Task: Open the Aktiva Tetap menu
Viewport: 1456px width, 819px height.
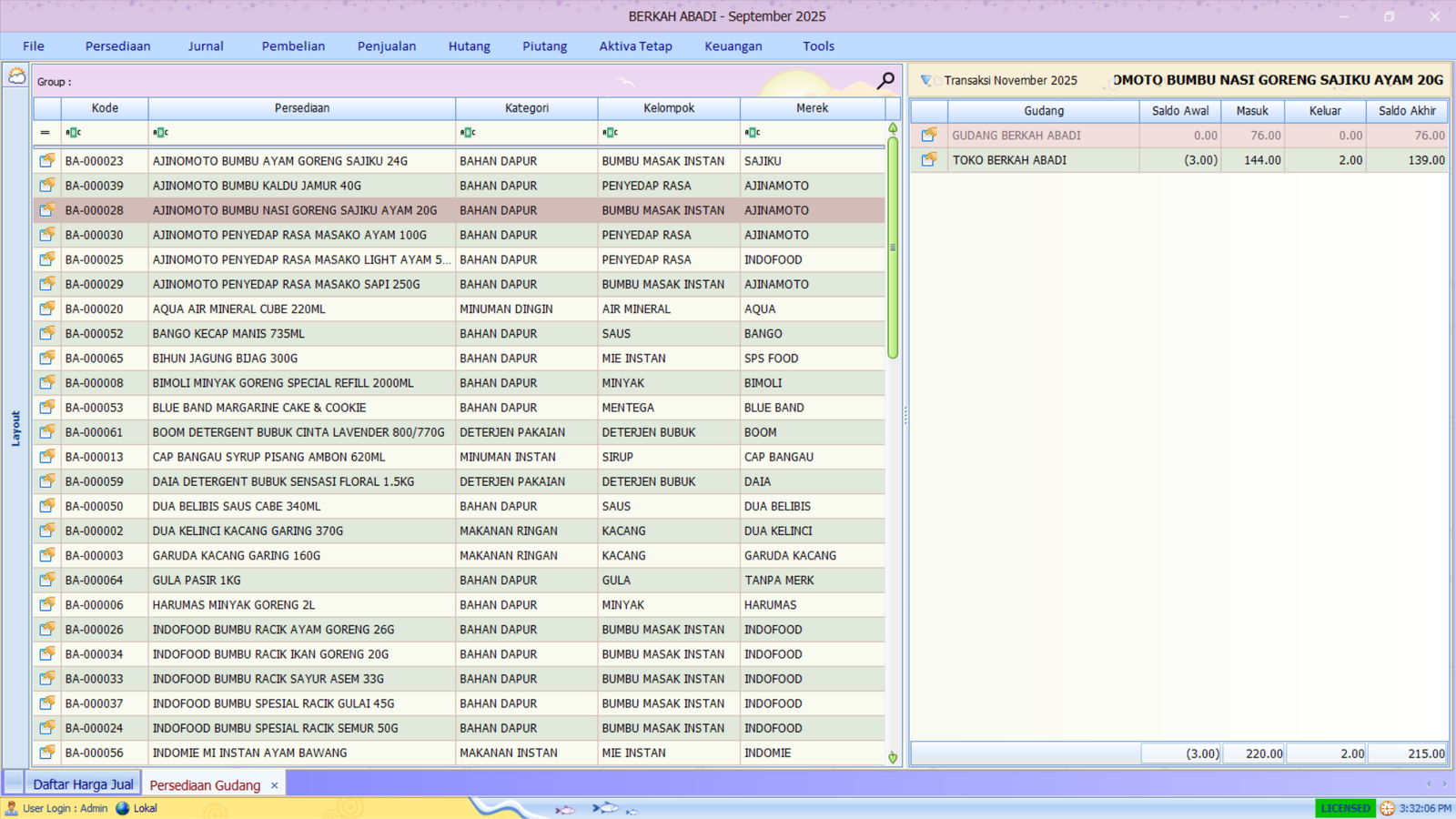Action: click(x=635, y=46)
